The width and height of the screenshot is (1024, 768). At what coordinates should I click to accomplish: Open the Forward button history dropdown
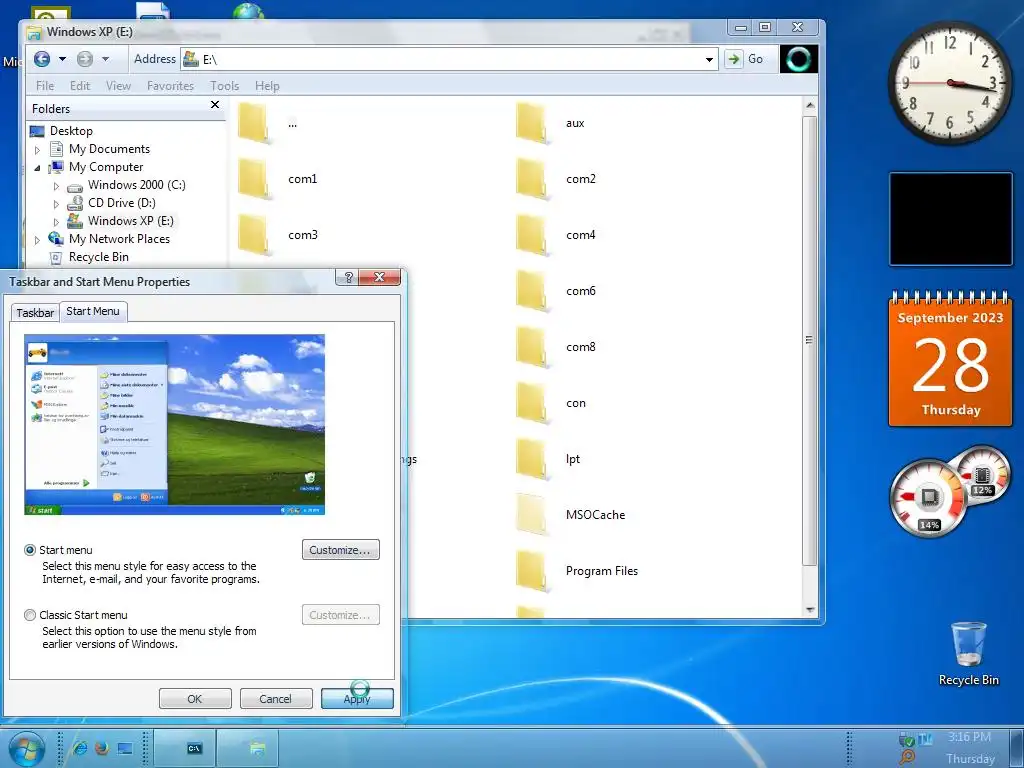(105, 59)
